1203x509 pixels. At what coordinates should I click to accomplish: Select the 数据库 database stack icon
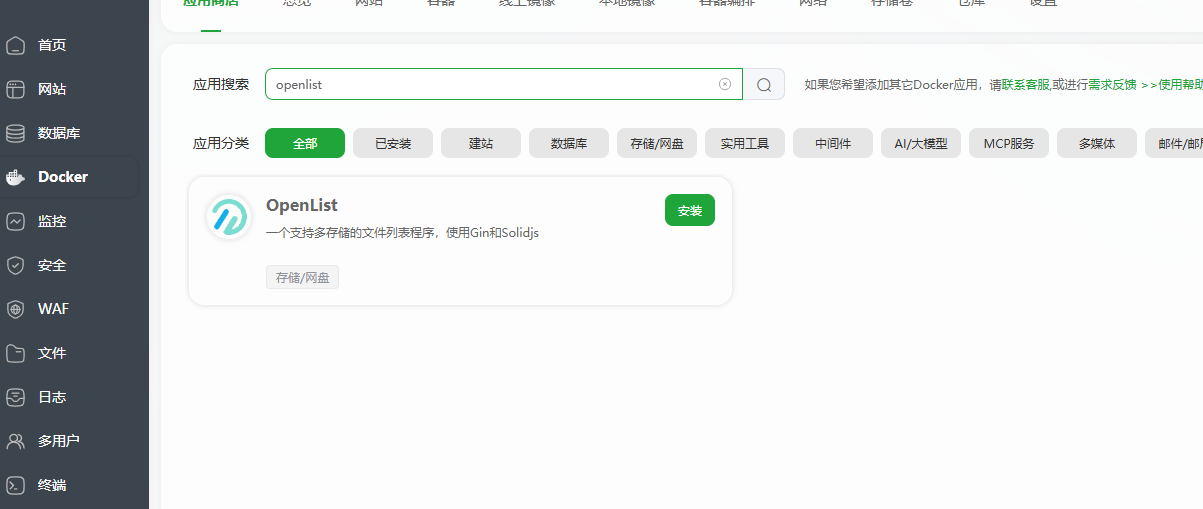pyautogui.click(x=15, y=133)
